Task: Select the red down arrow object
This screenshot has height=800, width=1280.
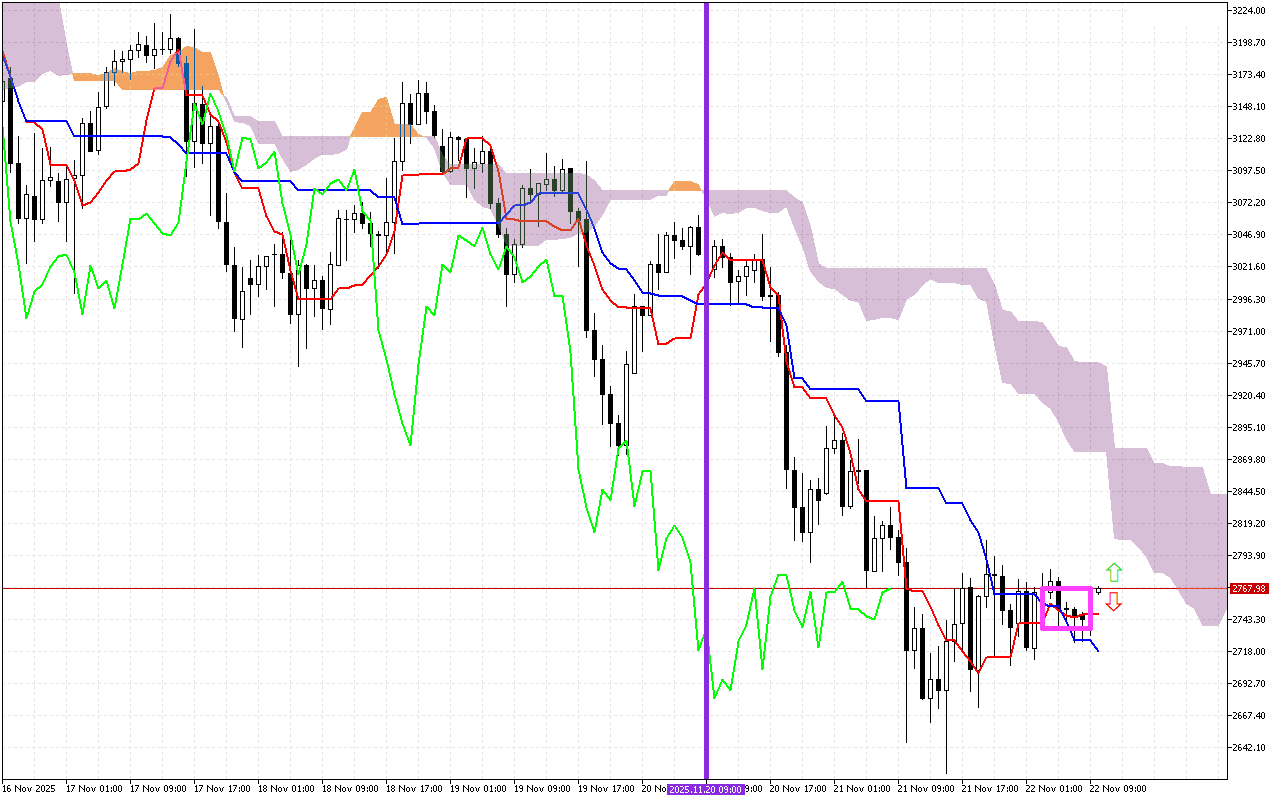Action: 1114,604
